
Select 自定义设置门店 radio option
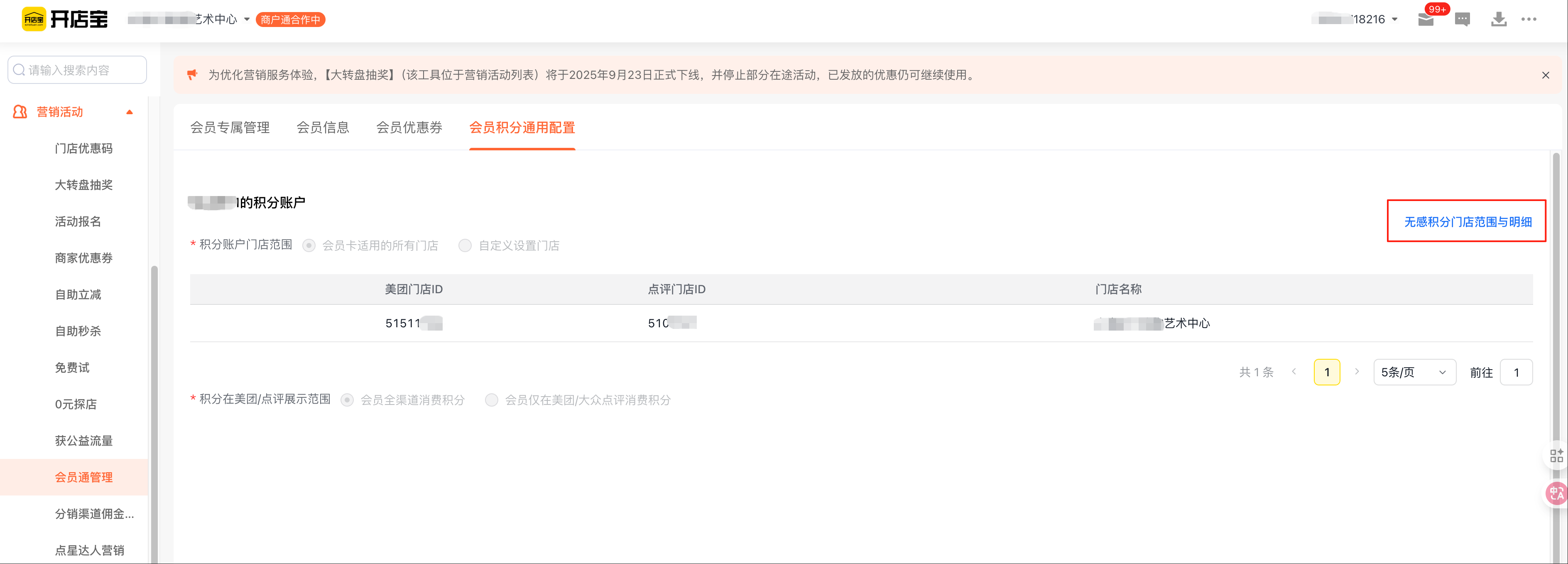(465, 245)
